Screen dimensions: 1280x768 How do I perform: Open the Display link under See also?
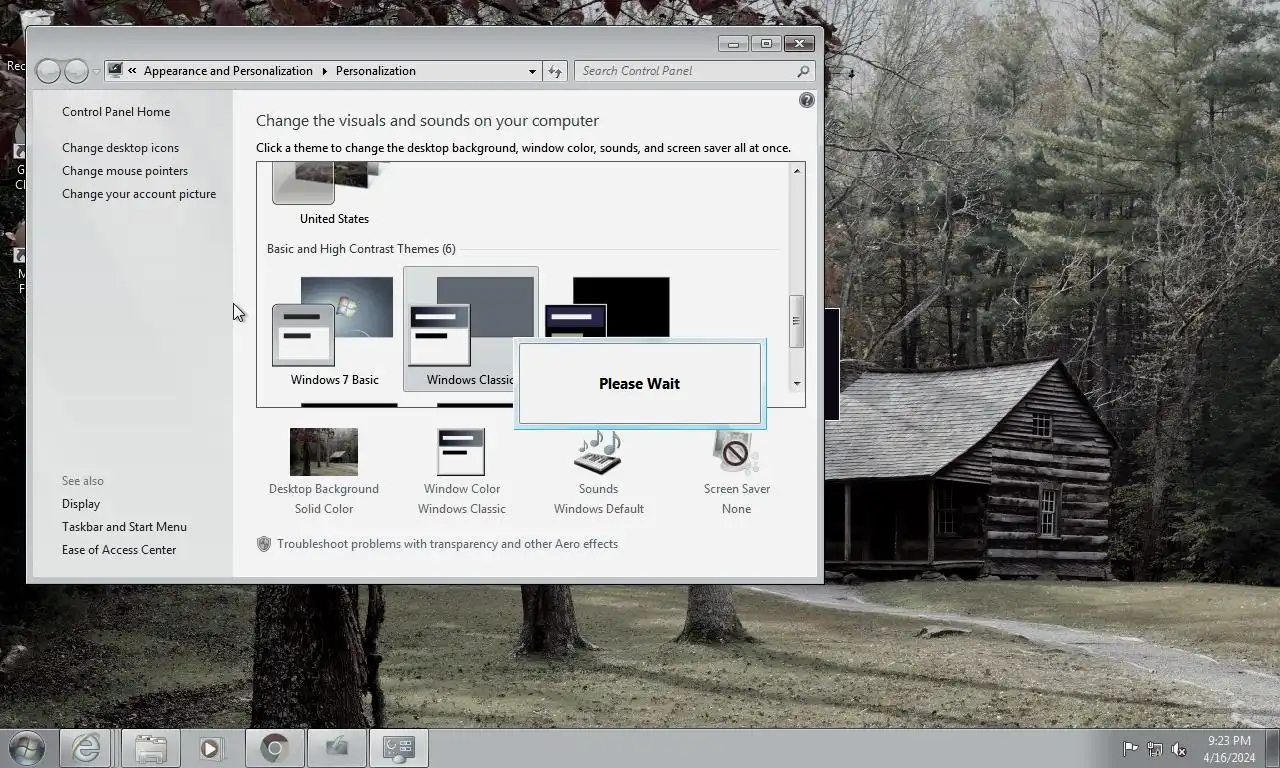point(81,504)
